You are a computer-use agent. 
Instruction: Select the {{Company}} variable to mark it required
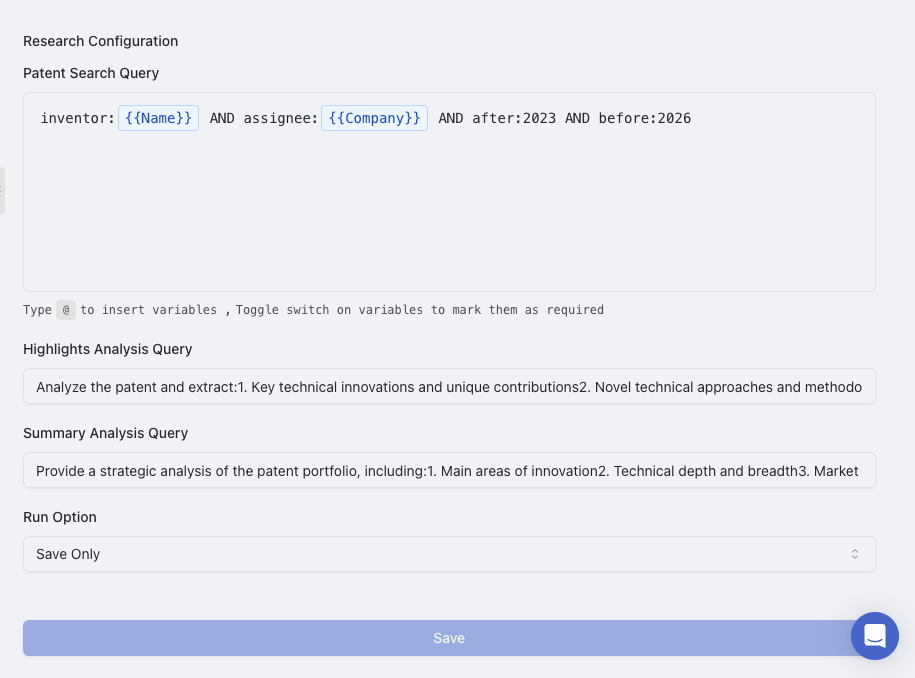pos(374,117)
